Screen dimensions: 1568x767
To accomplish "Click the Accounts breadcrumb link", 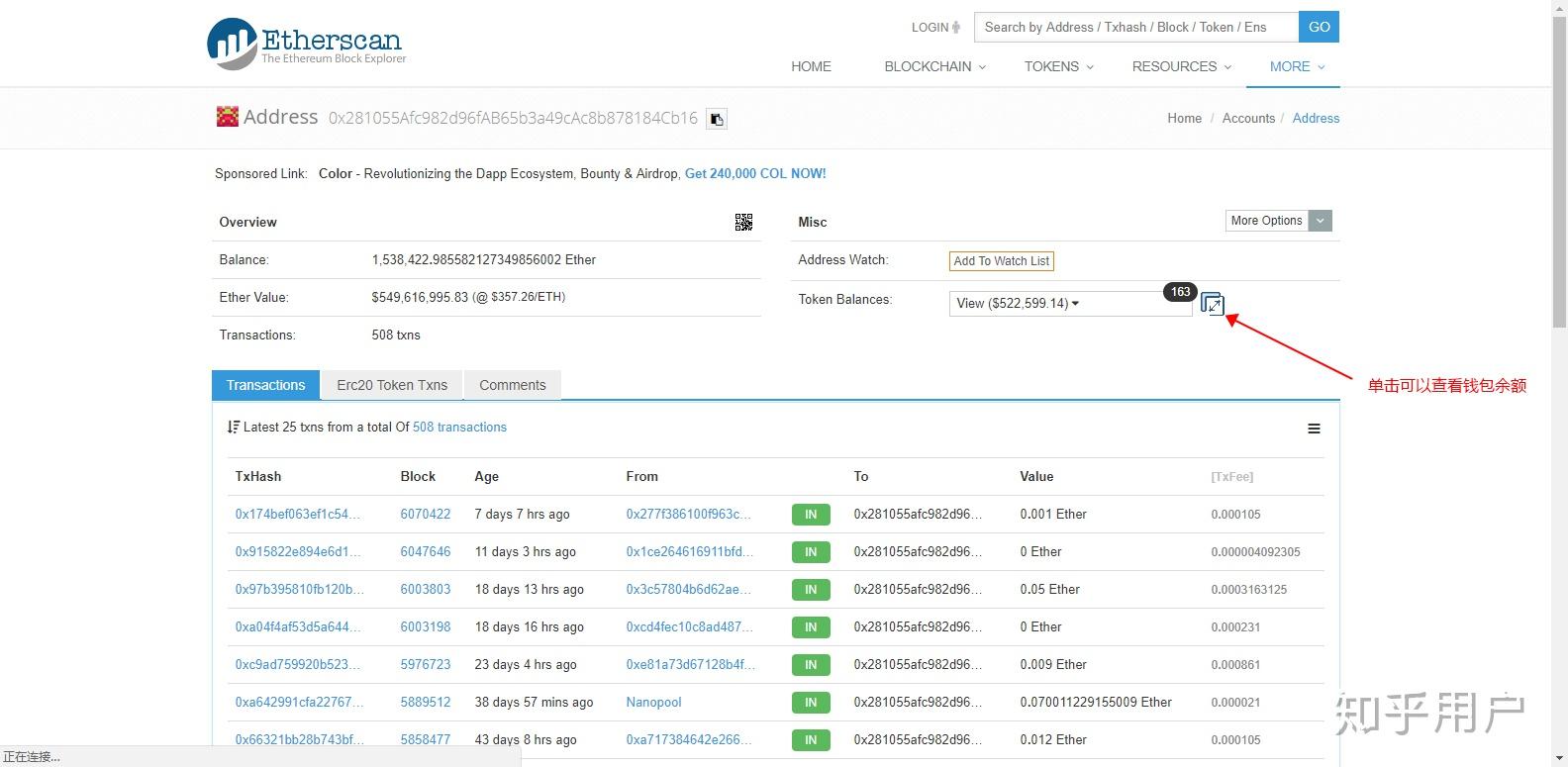I will click(x=1248, y=118).
